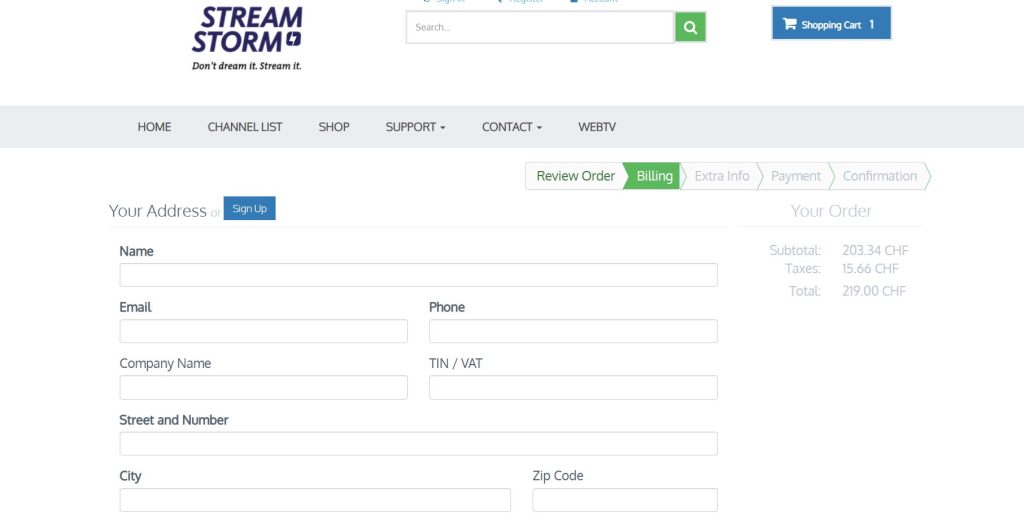The image size is (1024, 522).
Task: Click the tagline 'Don't dream it. Stream it.'
Action: coord(247,66)
